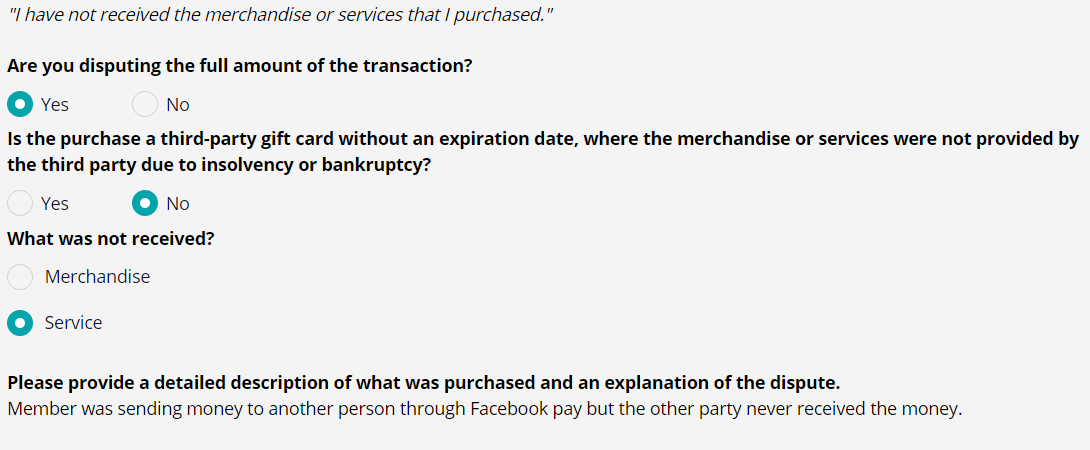Click the 'No' label under full amount question
Viewport: 1090px width, 450px height.
pyautogui.click(x=177, y=105)
